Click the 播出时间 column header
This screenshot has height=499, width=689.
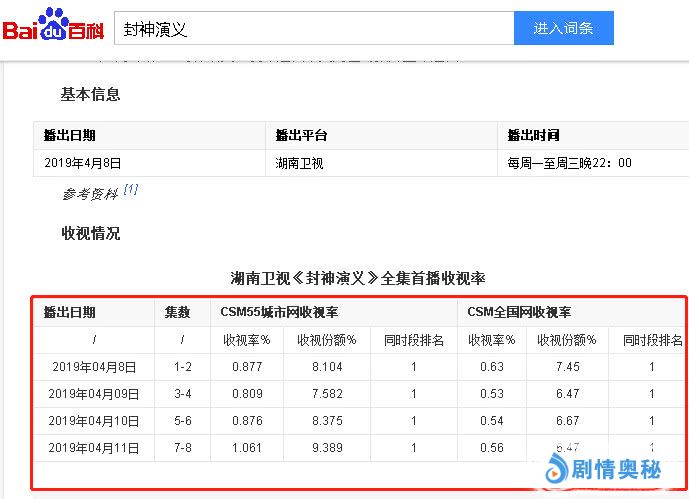pyautogui.click(x=533, y=136)
